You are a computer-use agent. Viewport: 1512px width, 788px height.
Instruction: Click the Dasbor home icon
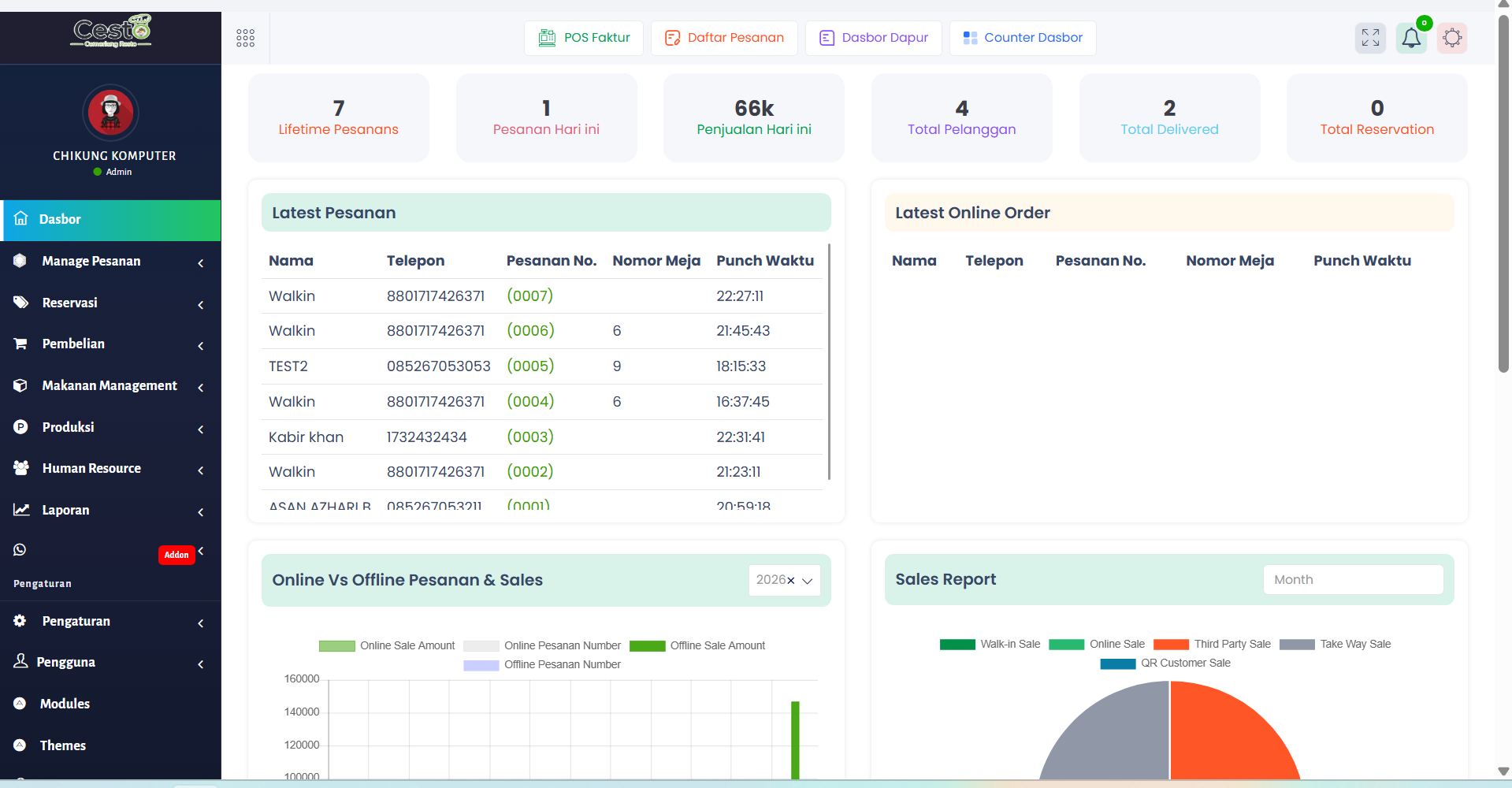(x=21, y=219)
